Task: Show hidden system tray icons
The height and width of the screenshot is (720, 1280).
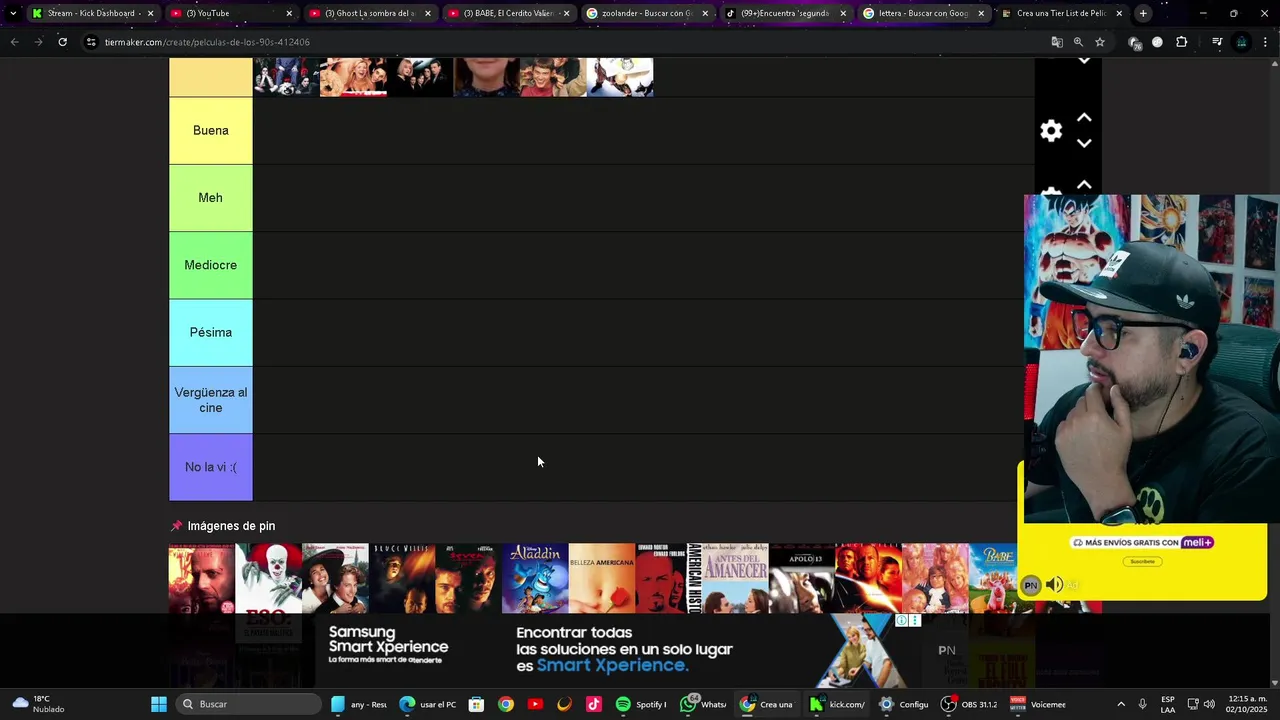Action: point(1121,704)
